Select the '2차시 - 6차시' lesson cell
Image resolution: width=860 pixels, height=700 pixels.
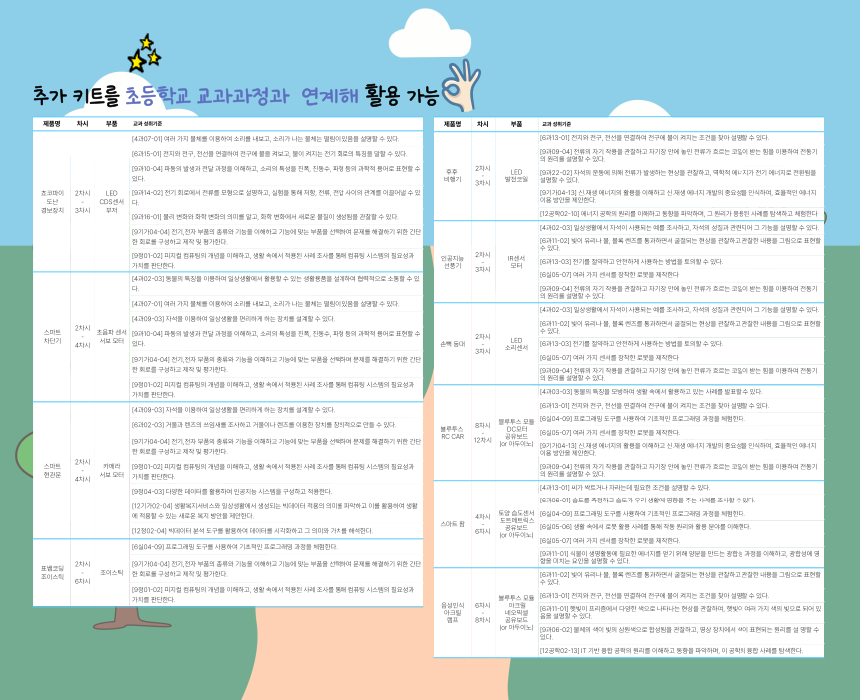point(82,572)
